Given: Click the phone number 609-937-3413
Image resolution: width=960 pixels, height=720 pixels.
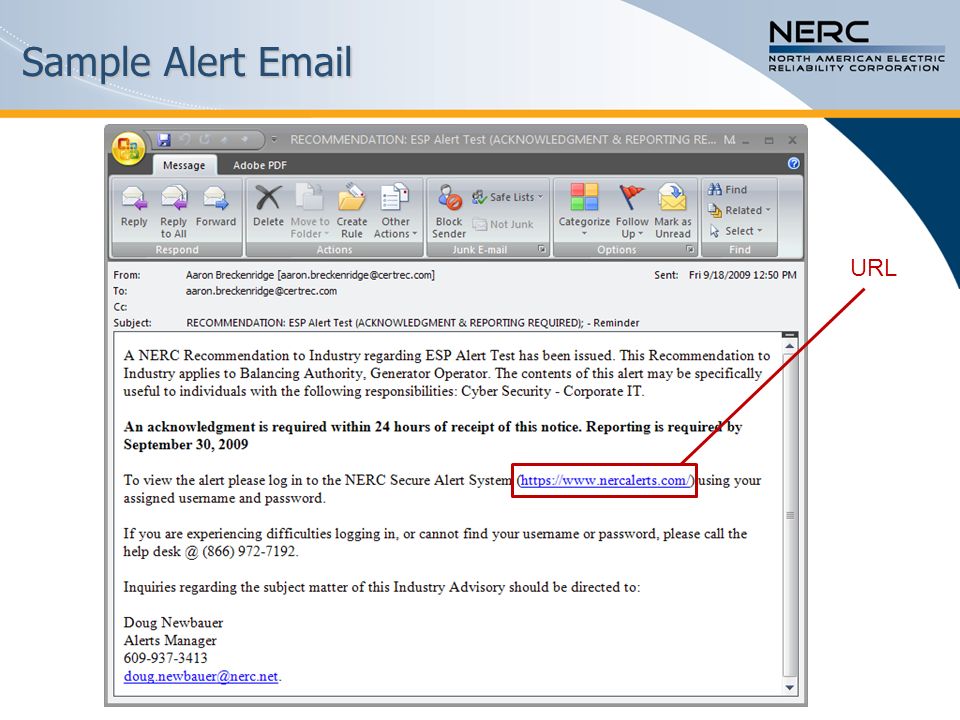Looking at the screenshot, I should tap(165, 658).
